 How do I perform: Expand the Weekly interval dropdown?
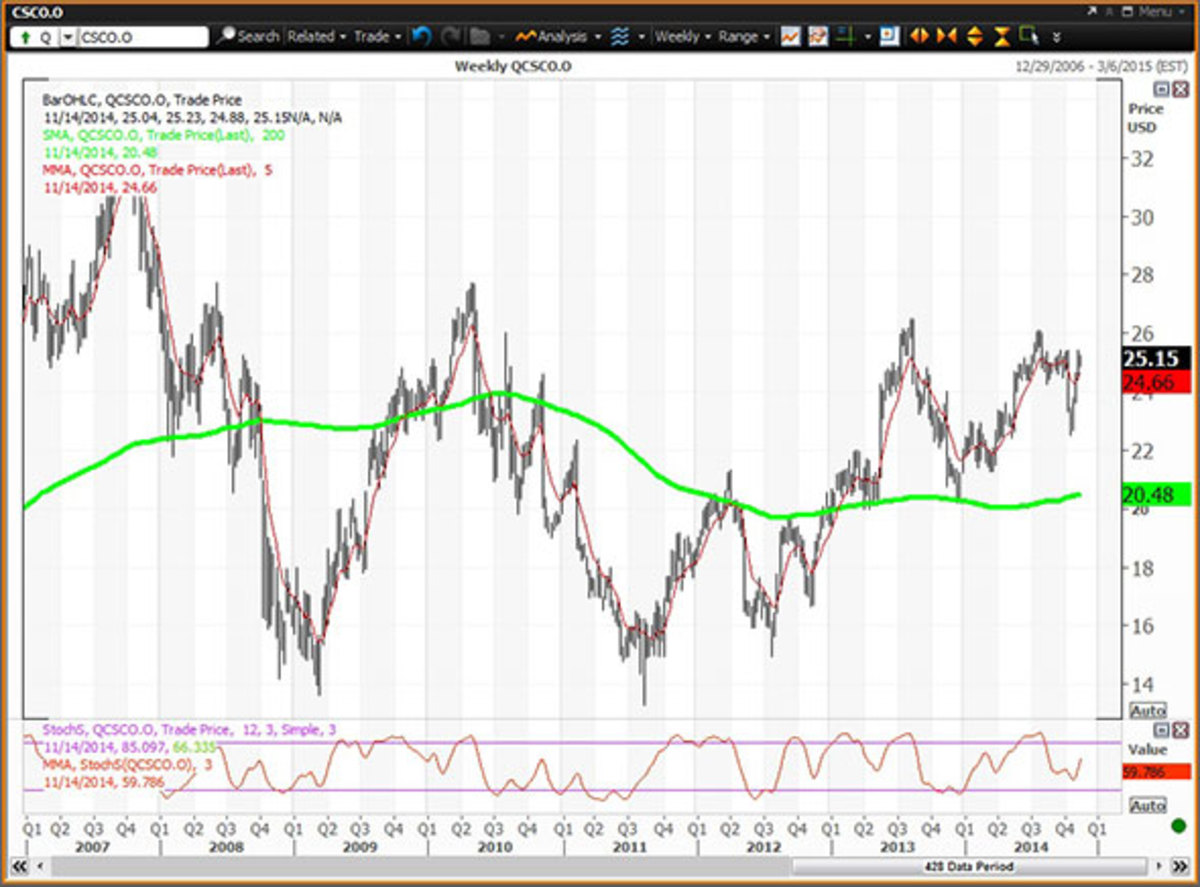click(x=682, y=36)
